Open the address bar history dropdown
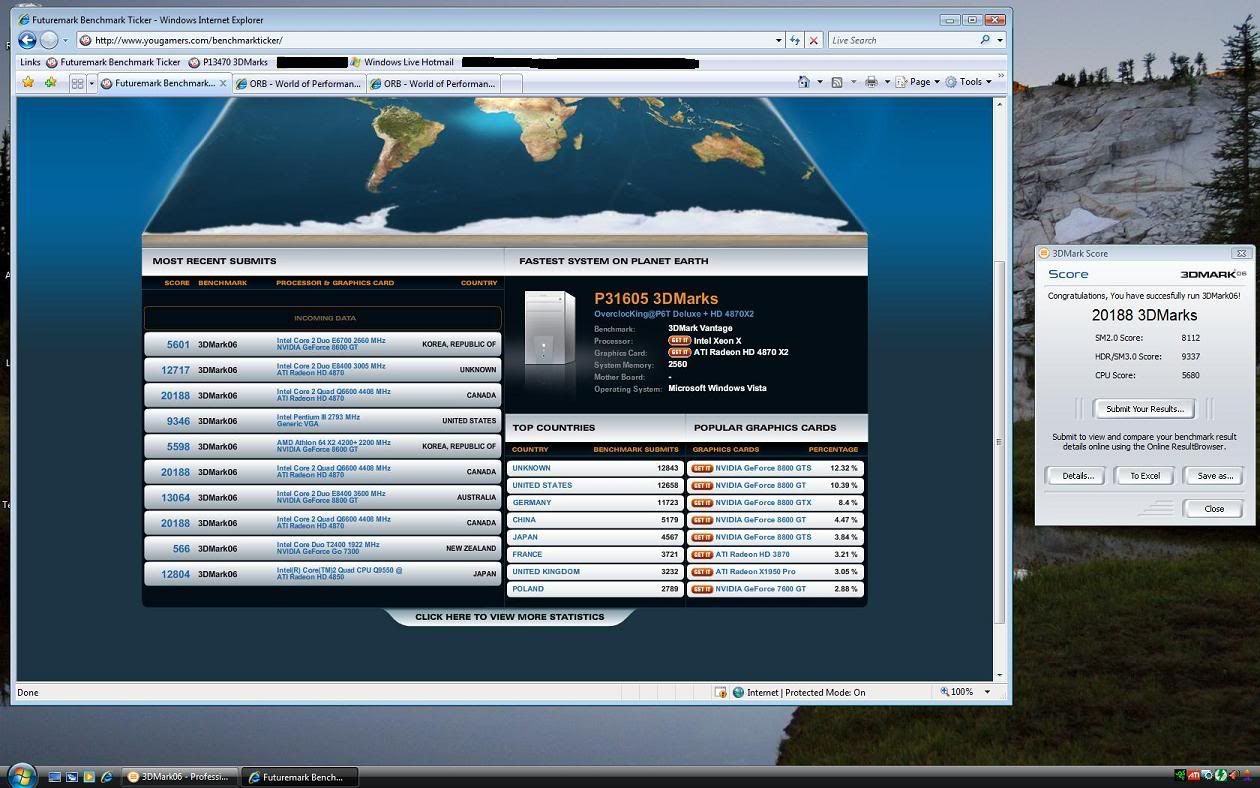Viewport: 1260px width, 788px height. 778,40
